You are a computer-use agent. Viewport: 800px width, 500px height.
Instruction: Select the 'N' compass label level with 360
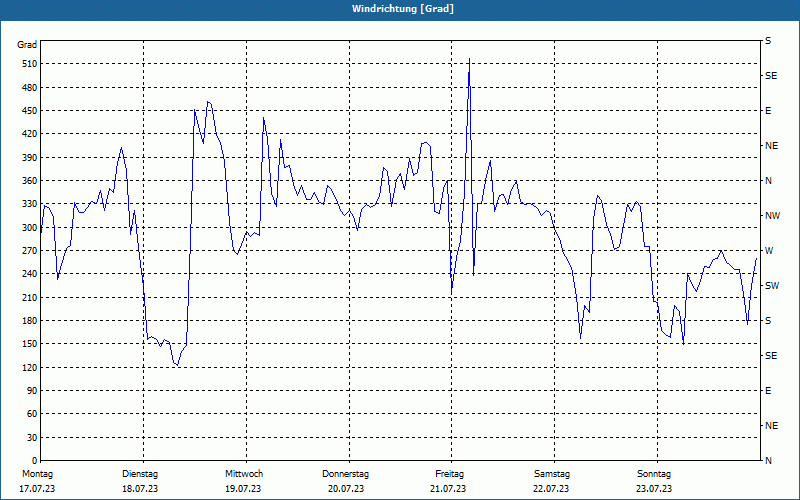(x=768, y=181)
